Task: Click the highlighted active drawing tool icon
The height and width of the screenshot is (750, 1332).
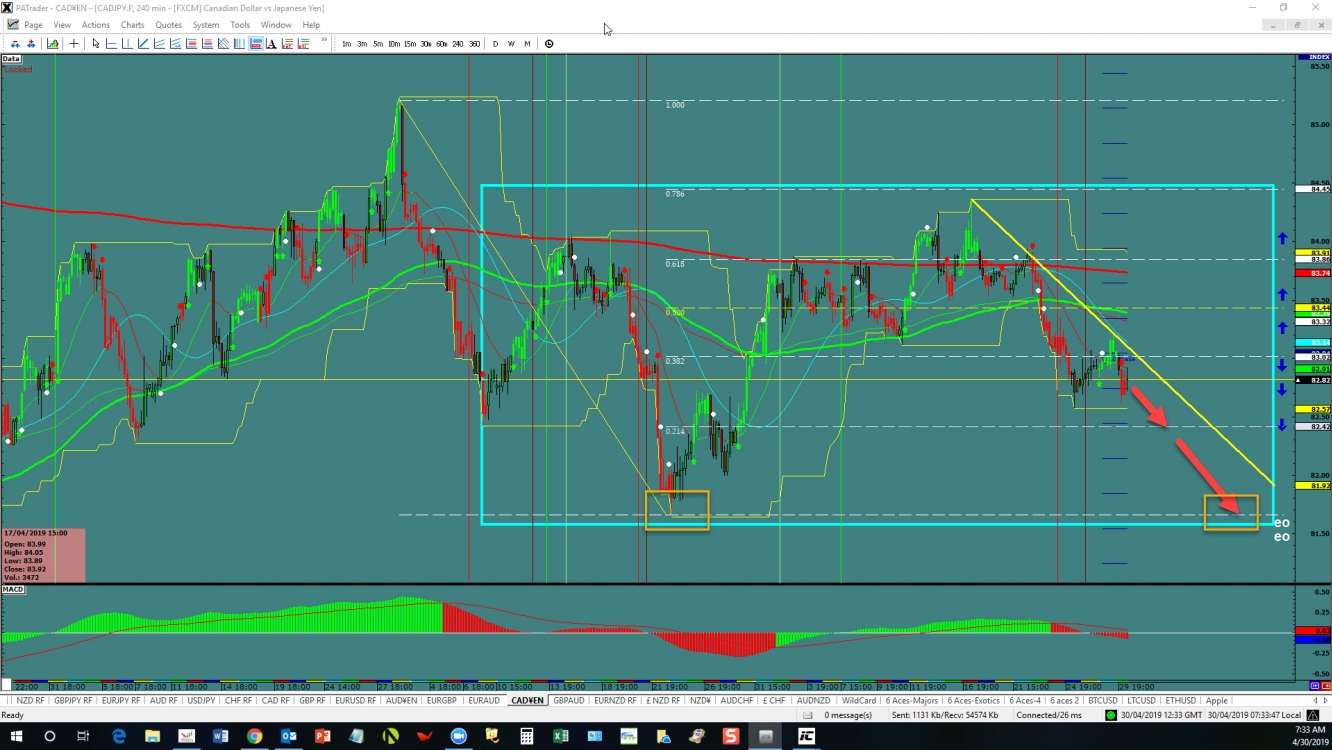Action: click(x=255, y=44)
